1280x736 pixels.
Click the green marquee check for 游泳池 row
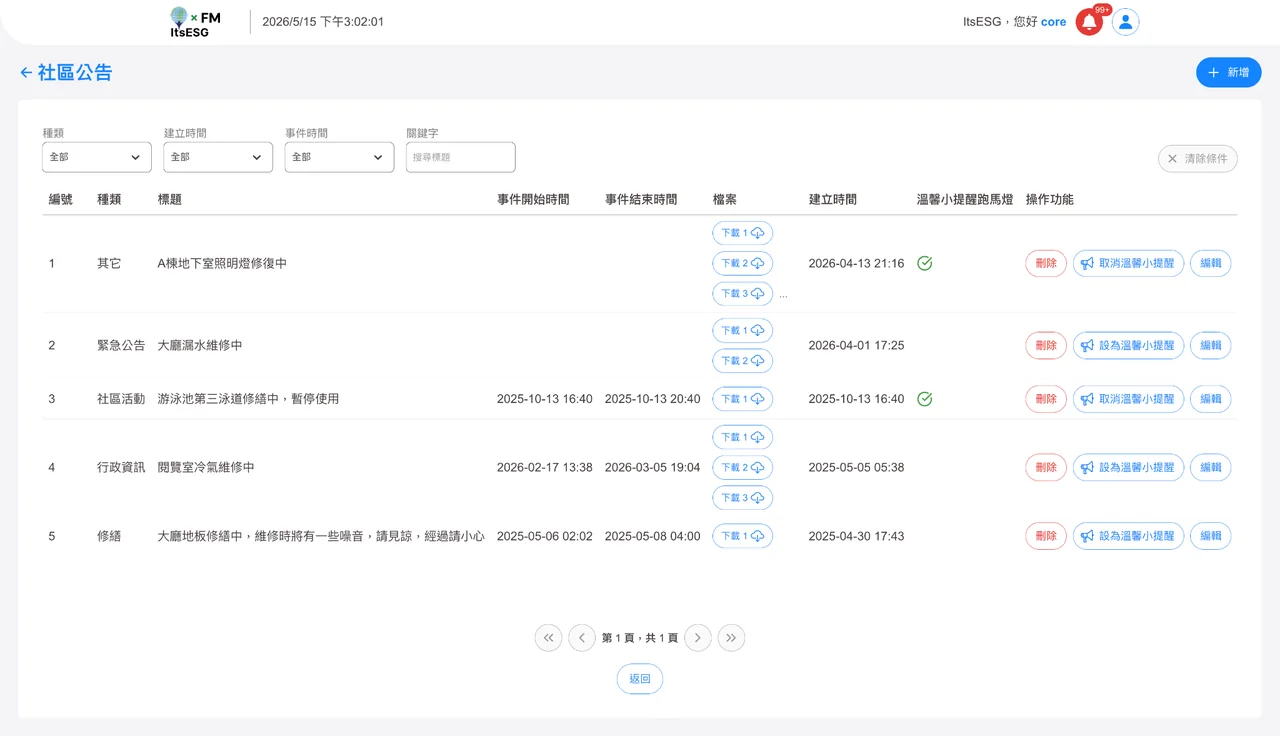click(925, 399)
